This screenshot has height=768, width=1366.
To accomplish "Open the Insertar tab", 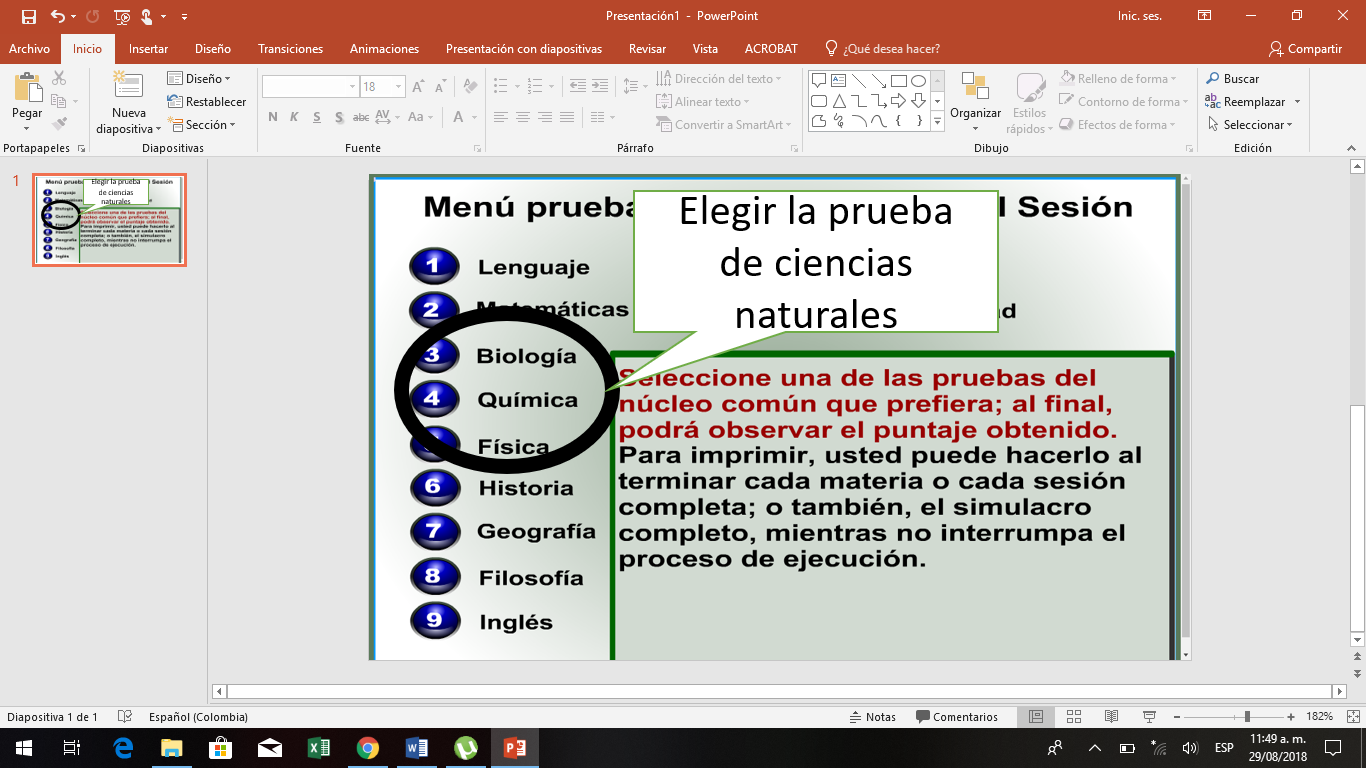I will click(x=148, y=49).
